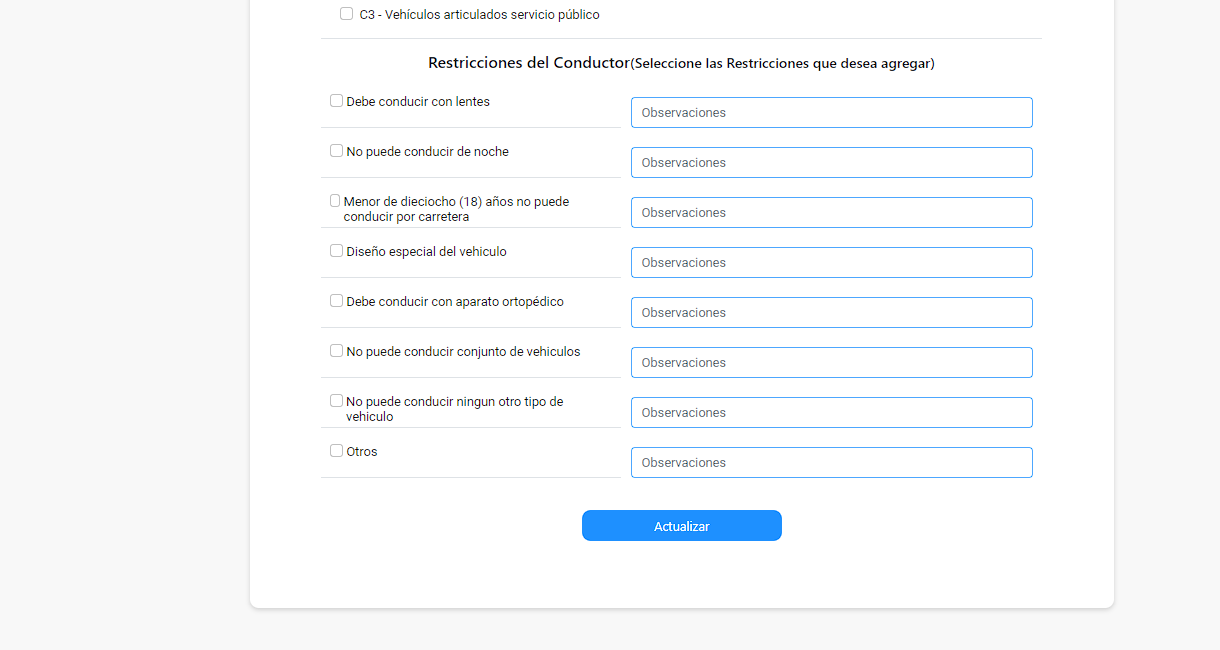This screenshot has width=1220, height=650.
Task: Click 'No puede conducir conjunto de vehiculos' label
Action: pyautogui.click(x=463, y=352)
